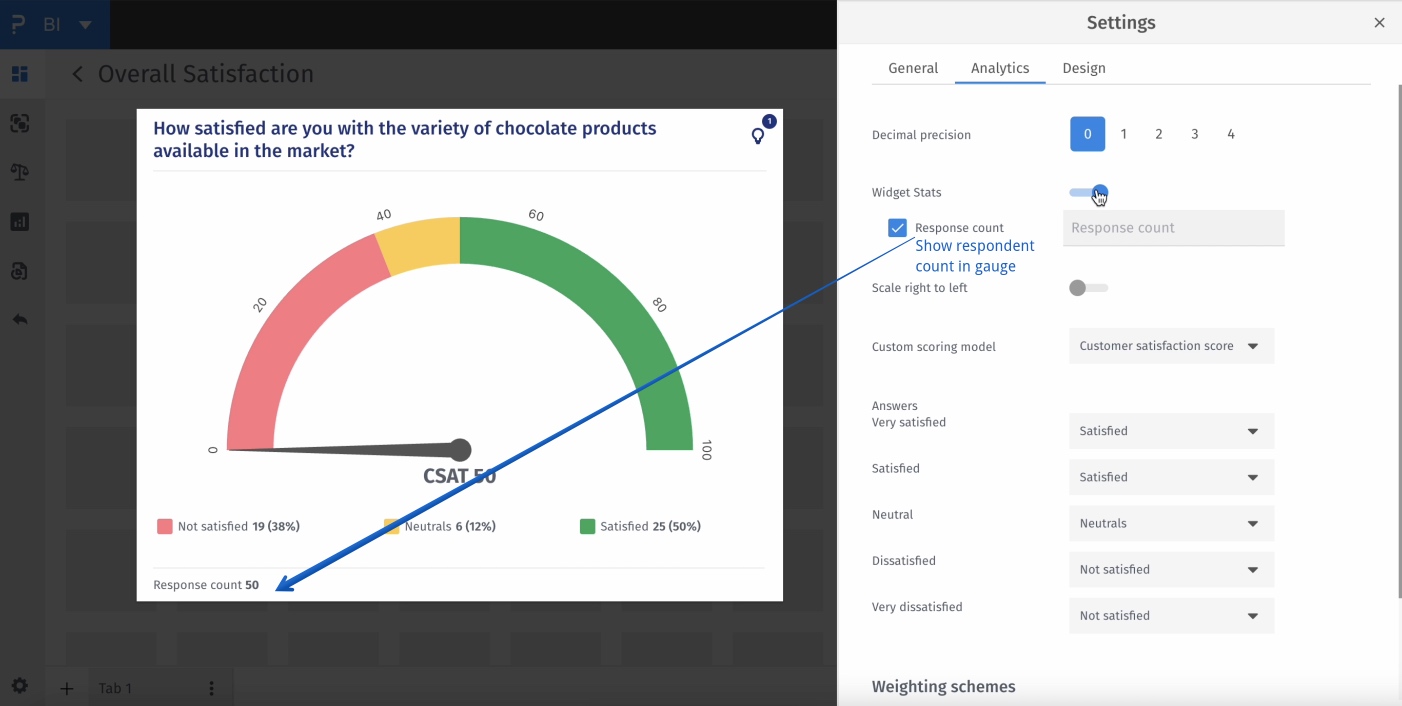Set decimal precision to 4
This screenshot has height=706, width=1402.
[1231, 134]
